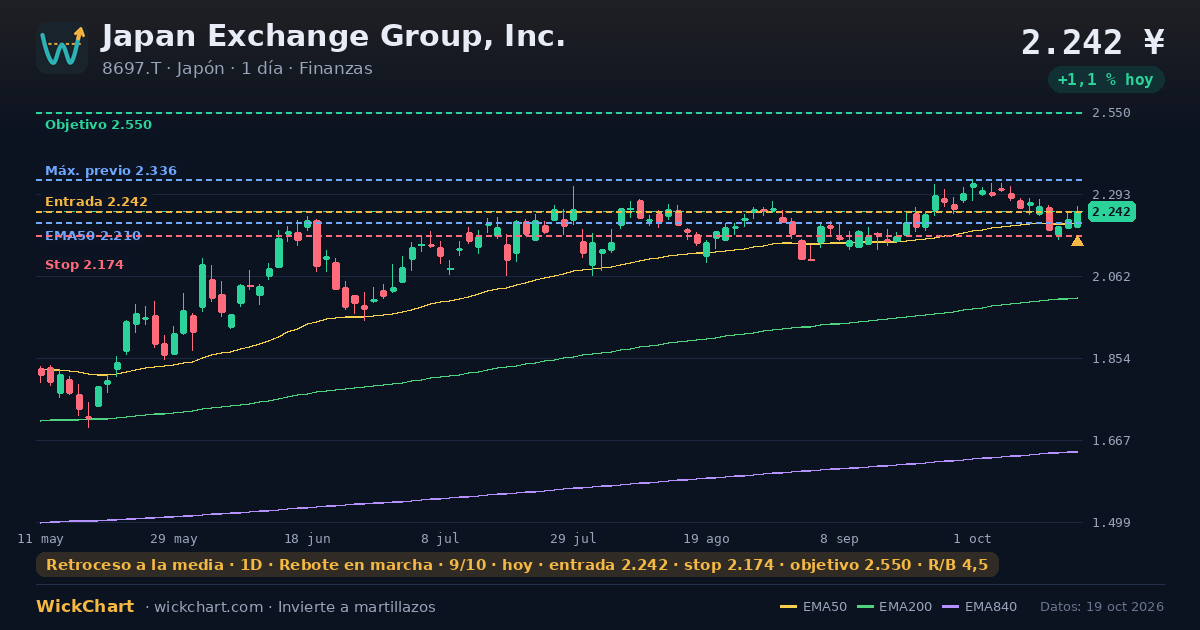The image size is (1200, 630).
Task: Click the EMA840 legend color line
Action: (951, 607)
